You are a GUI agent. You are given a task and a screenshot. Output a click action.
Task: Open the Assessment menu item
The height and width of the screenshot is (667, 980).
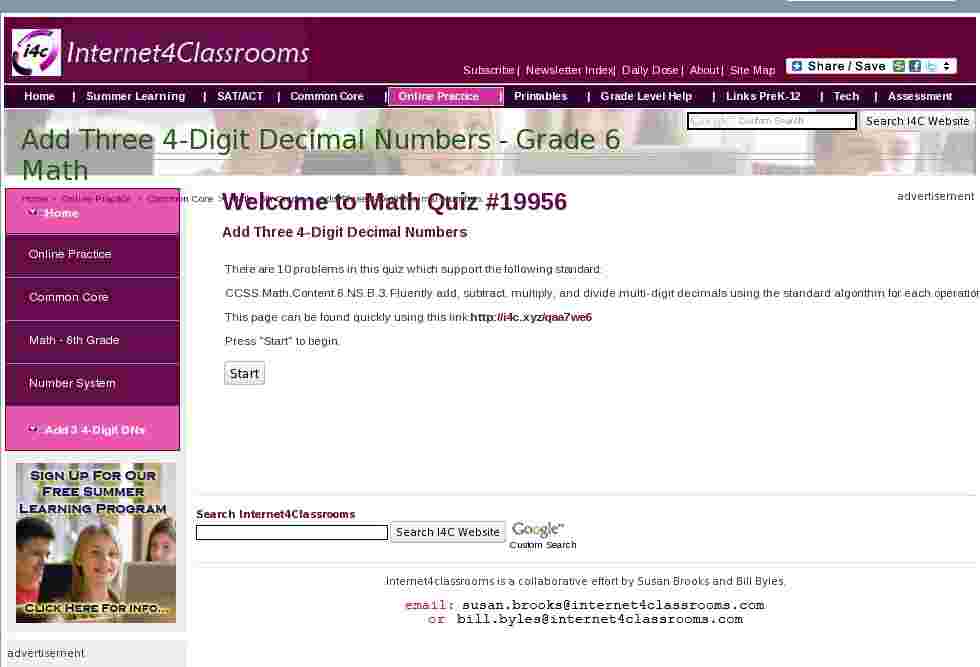919,96
